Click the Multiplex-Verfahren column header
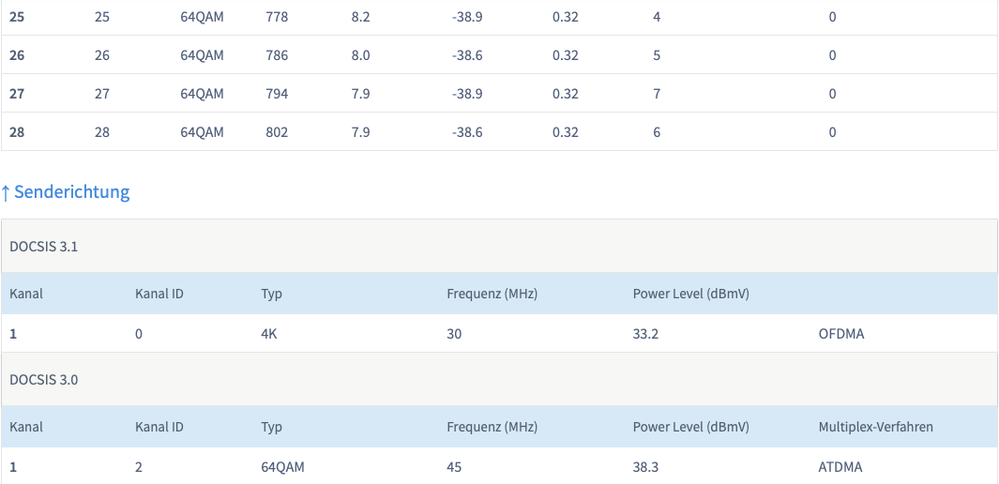 point(875,427)
